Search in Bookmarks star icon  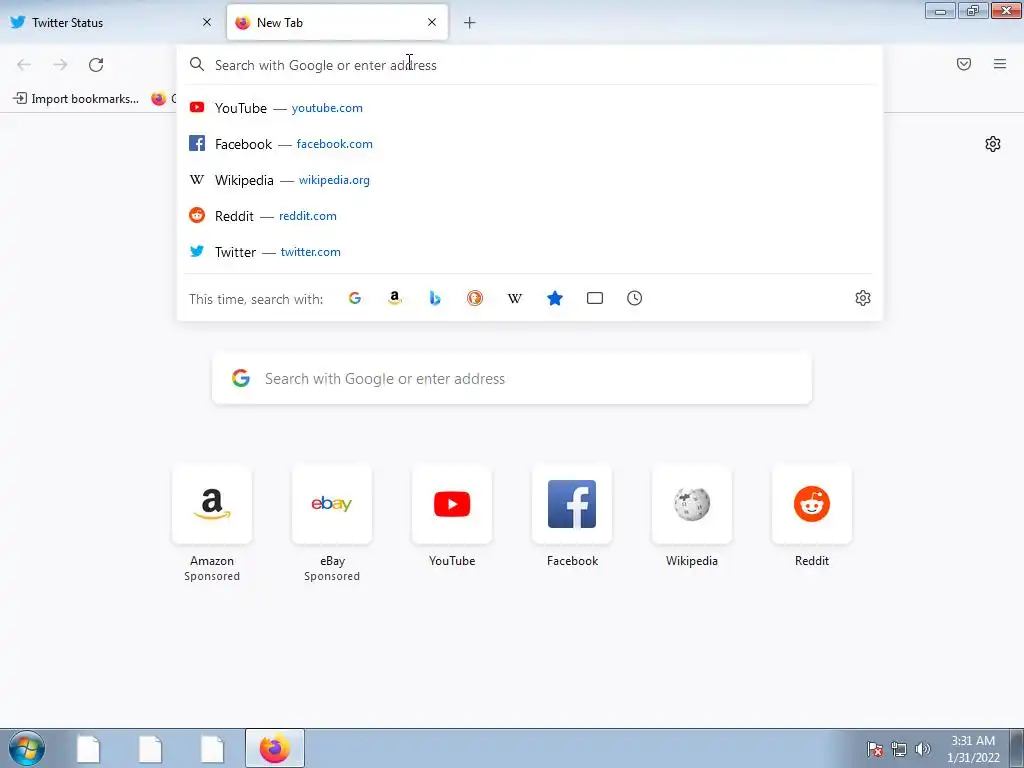coord(555,298)
